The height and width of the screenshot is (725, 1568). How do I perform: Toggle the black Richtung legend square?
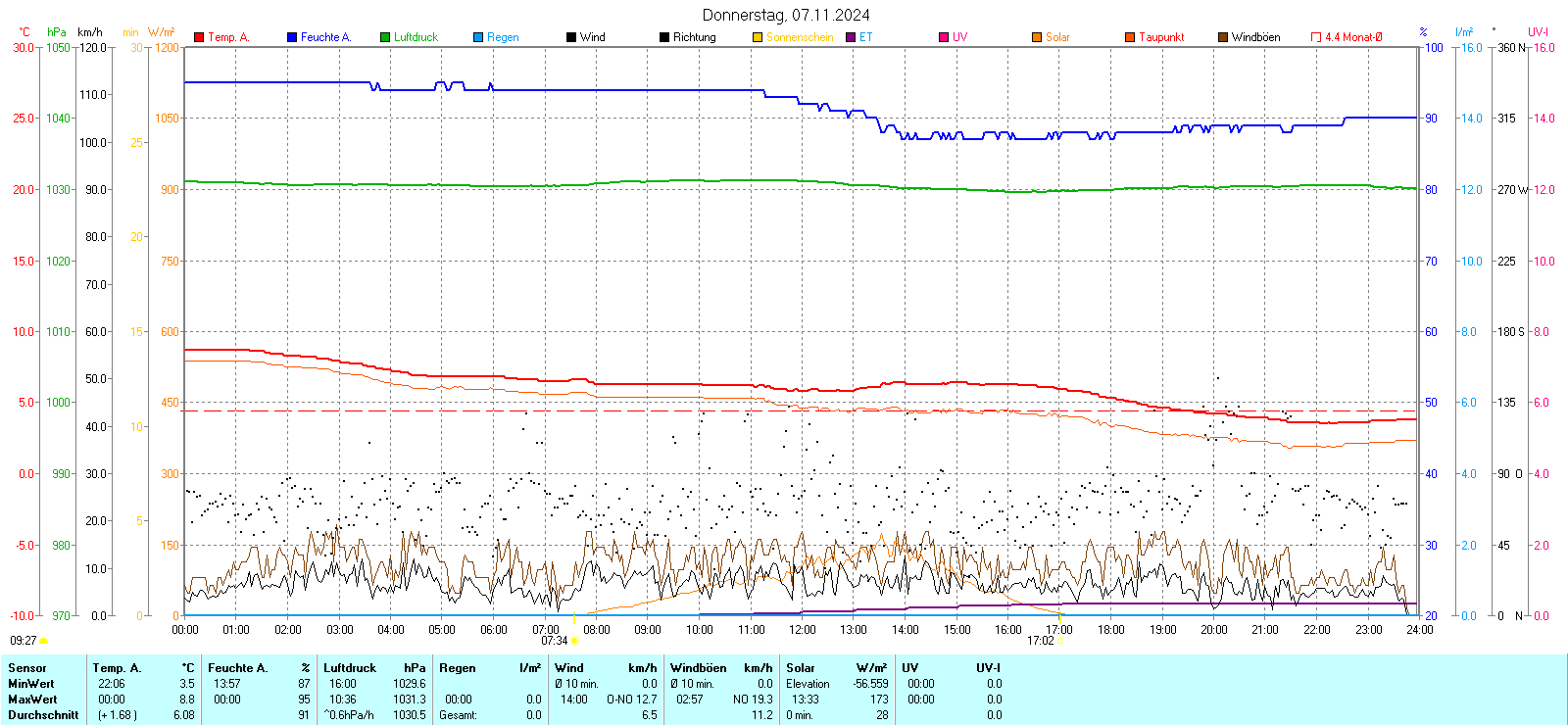[x=664, y=37]
